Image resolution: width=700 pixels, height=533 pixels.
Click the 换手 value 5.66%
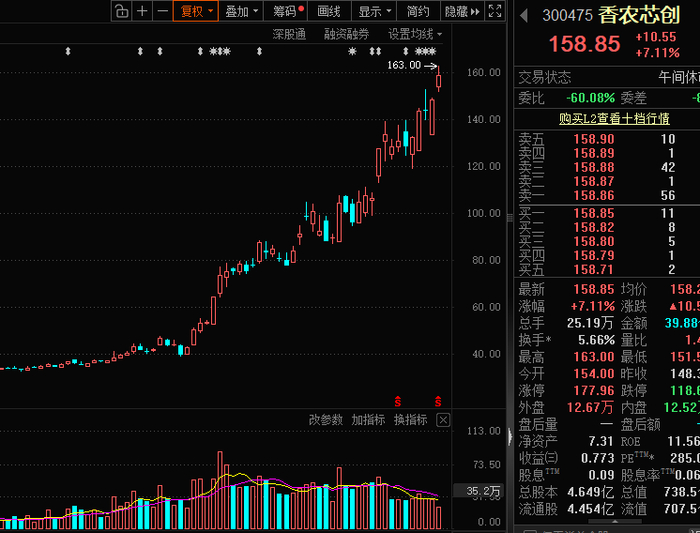click(596, 340)
